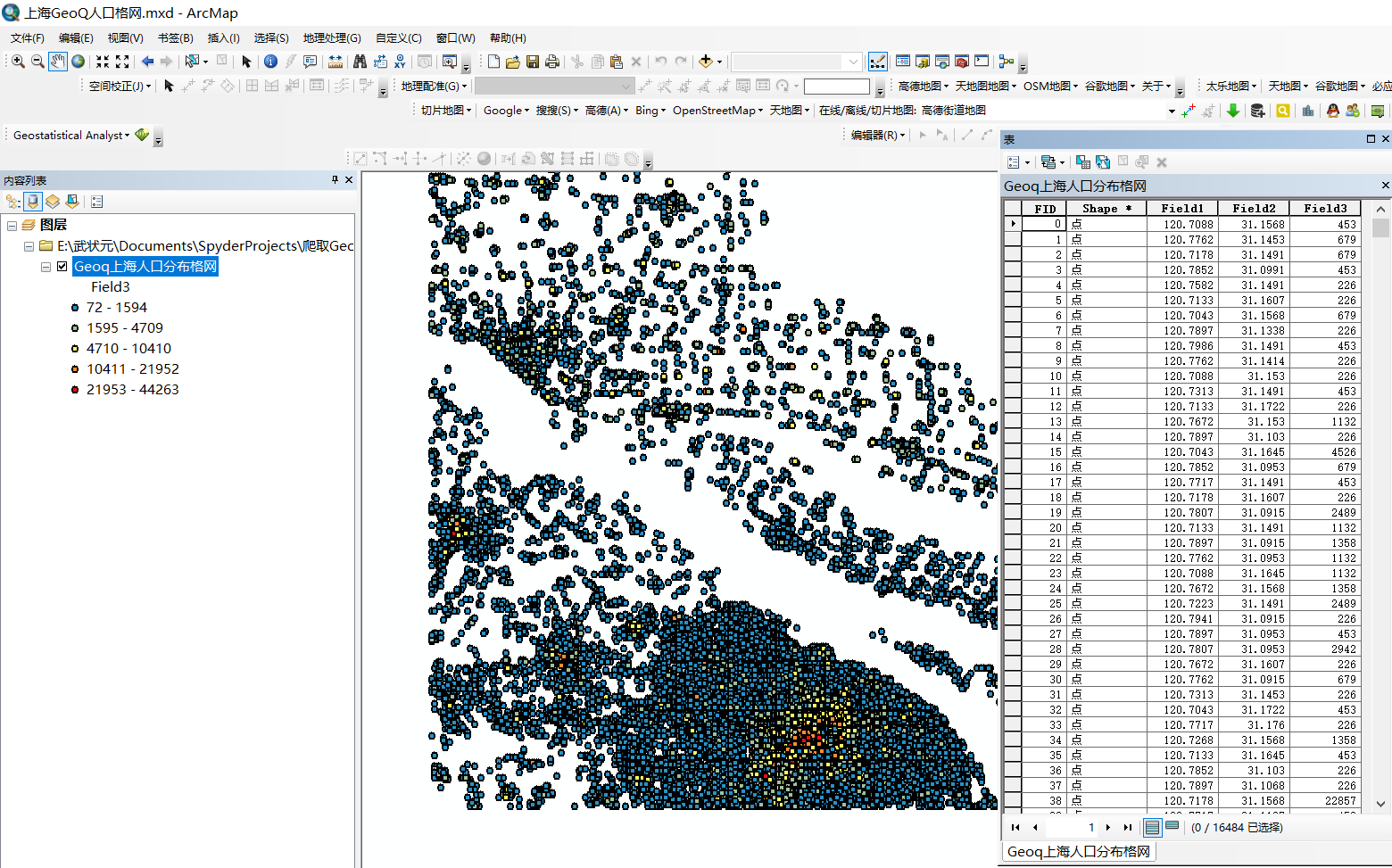Viewport: 1392px width, 868px height.
Task: Open the 地理处理(G) menu
Action: pyautogui.click(x=332, y=37)
